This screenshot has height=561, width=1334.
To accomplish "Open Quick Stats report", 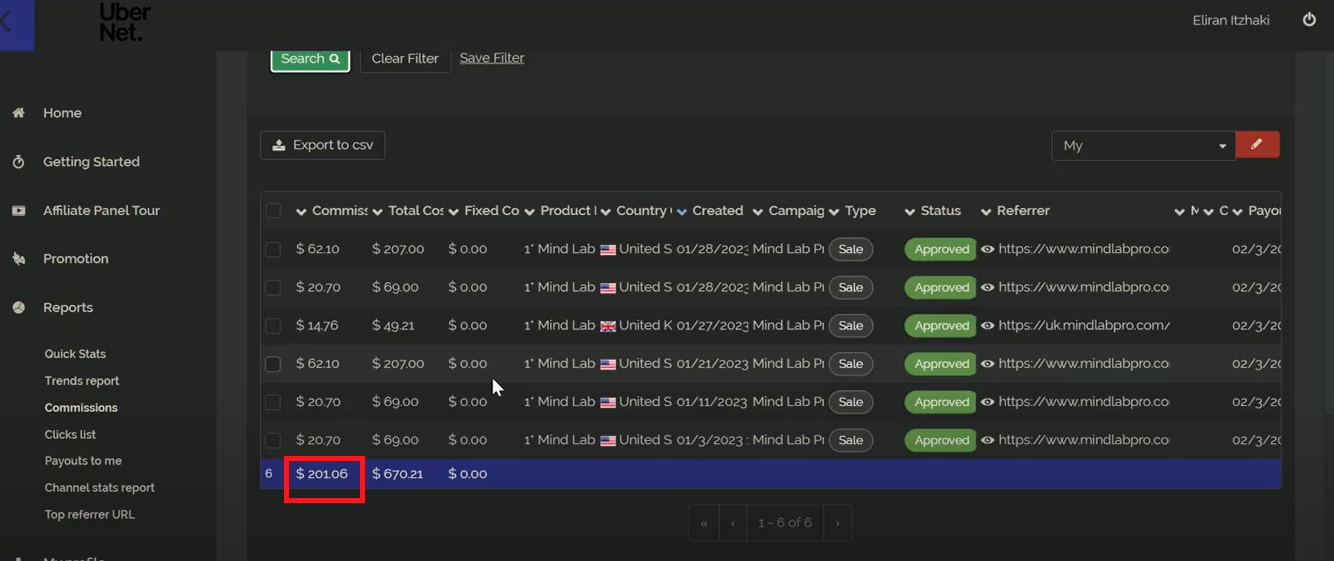I will (75, 354).
